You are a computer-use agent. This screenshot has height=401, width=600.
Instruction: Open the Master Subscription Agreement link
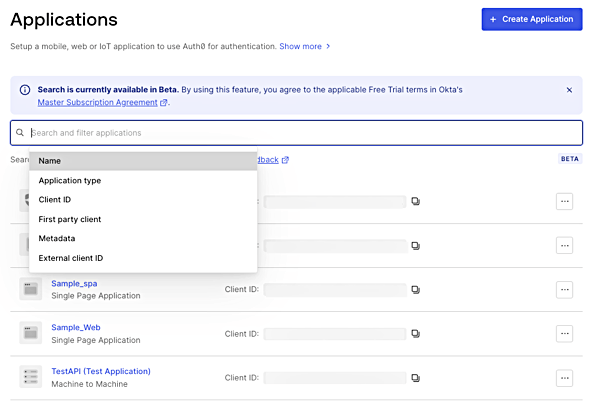(x=98, y=103)
